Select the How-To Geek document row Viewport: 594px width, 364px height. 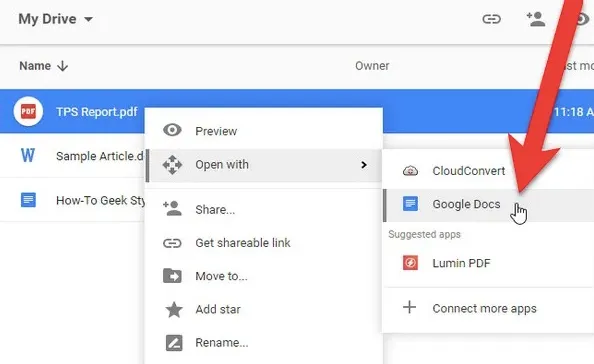coord(72,200)
